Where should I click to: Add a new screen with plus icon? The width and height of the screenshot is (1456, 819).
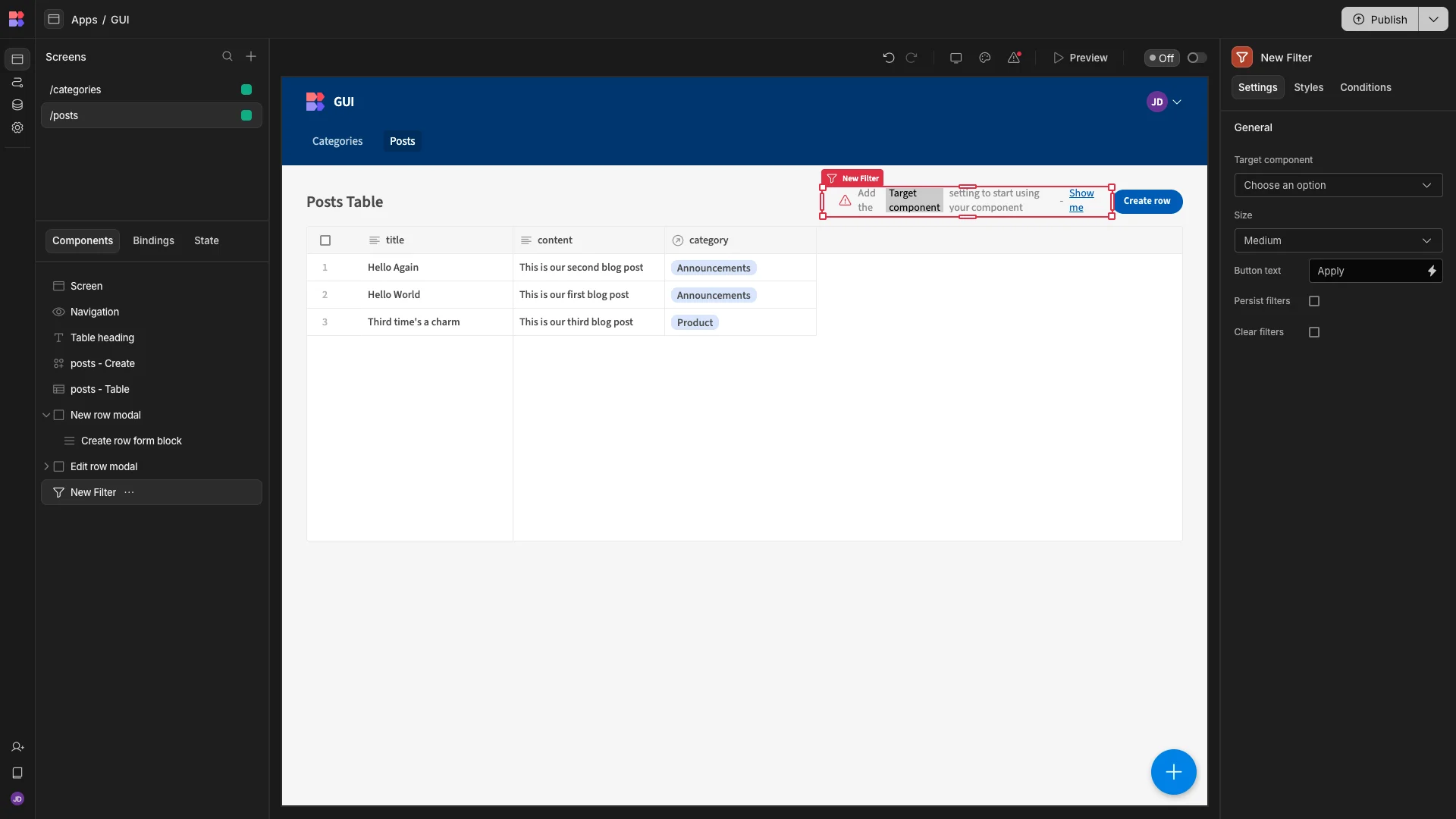[x=251, y=57]
